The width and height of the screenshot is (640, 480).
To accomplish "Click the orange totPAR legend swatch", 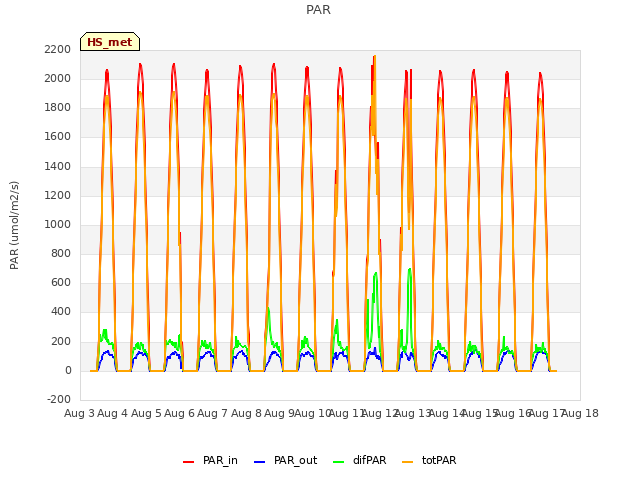I will (x=408, y=462).
